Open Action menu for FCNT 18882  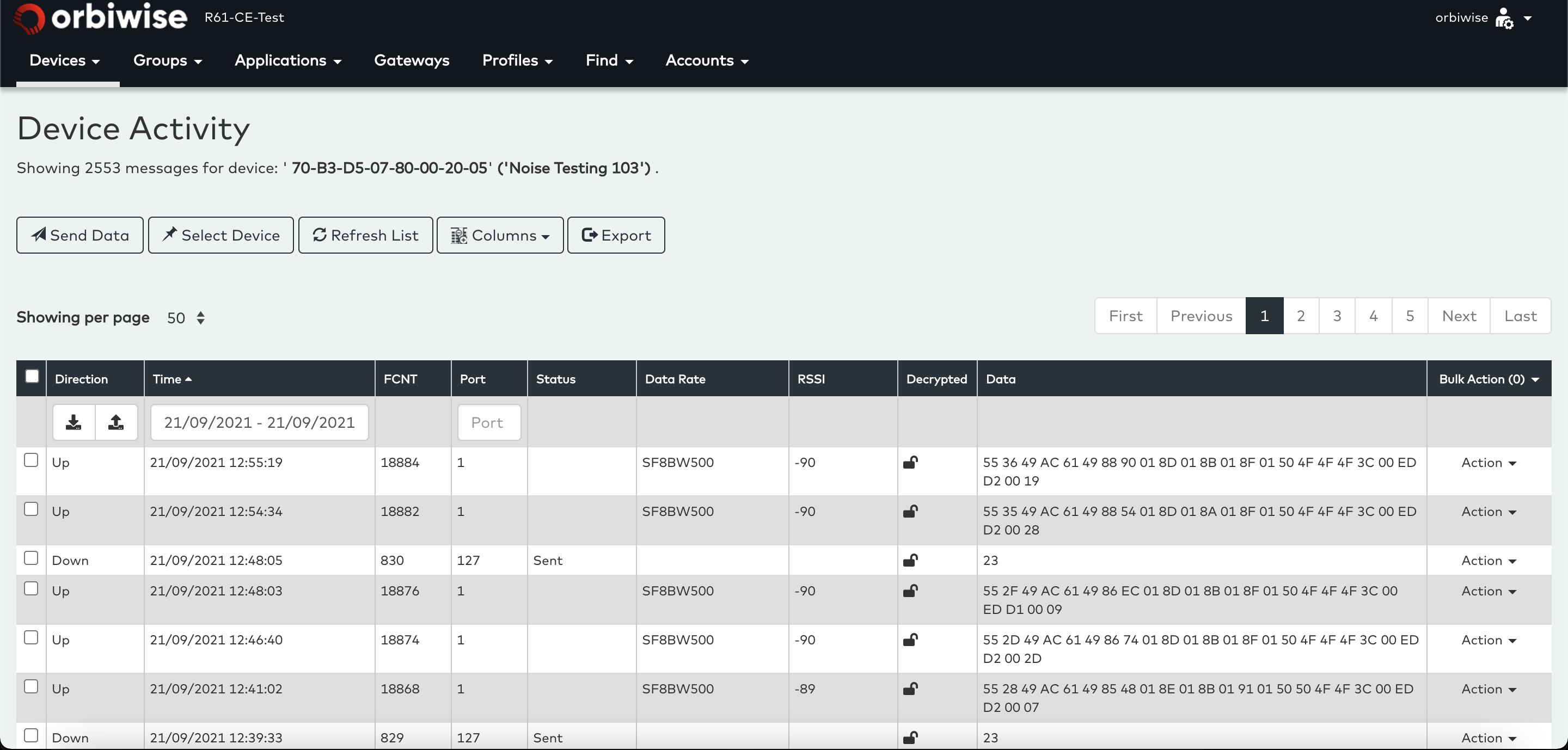1489,511
